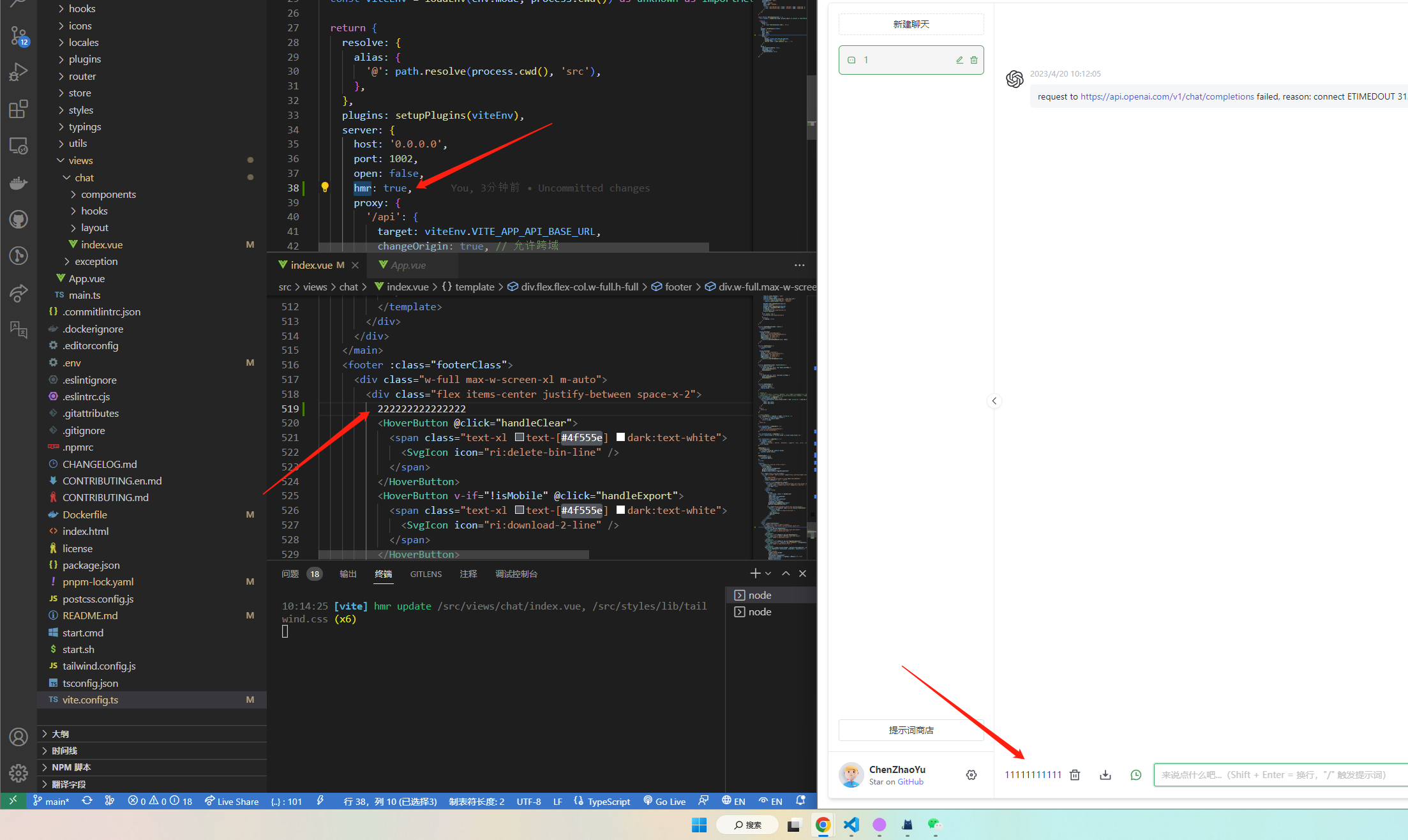The image size is (1408, 840).
Task: Collapse the views folder
Action: coord(80,160)
